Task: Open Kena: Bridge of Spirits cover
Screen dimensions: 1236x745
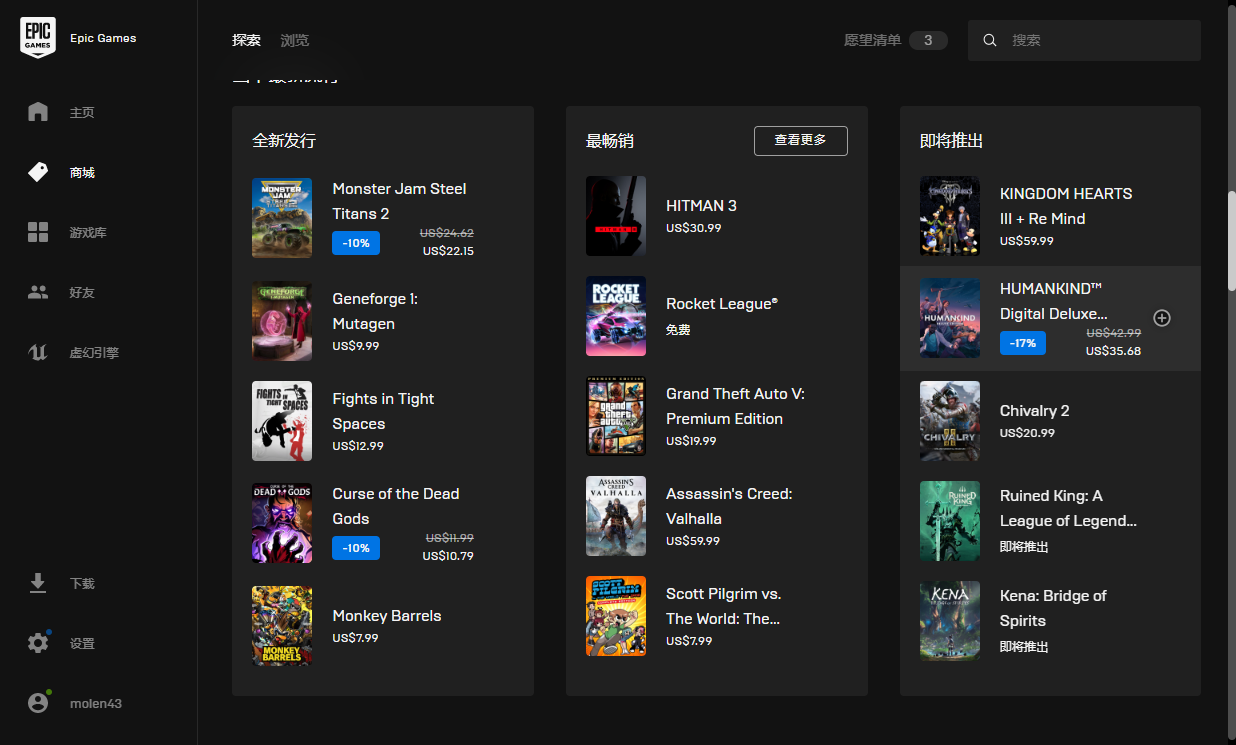Action: click(x=950, y=621)
